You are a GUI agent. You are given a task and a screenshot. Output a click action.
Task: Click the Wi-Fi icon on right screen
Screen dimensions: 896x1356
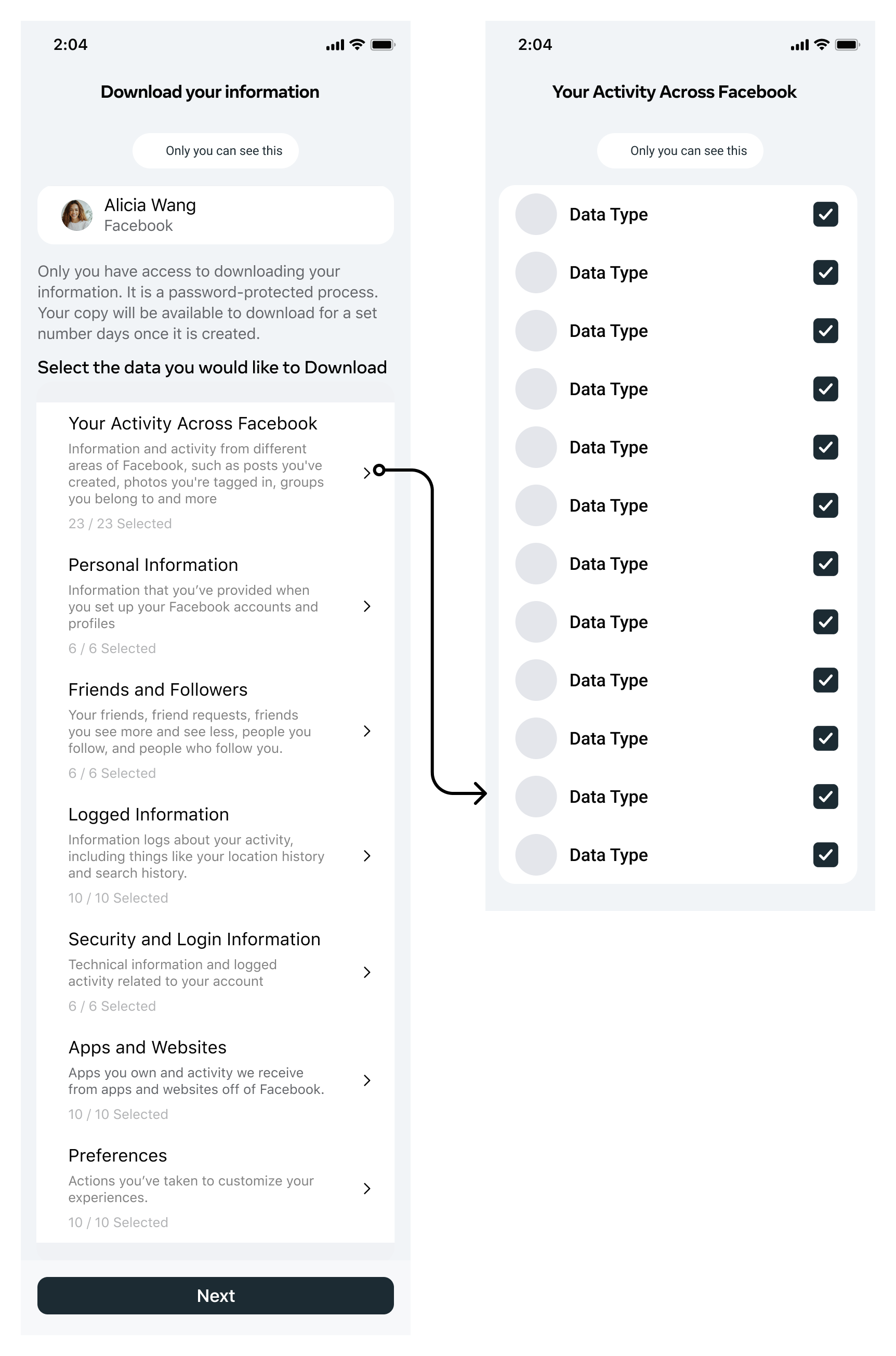pyautogui.click(x=821, y=45)
